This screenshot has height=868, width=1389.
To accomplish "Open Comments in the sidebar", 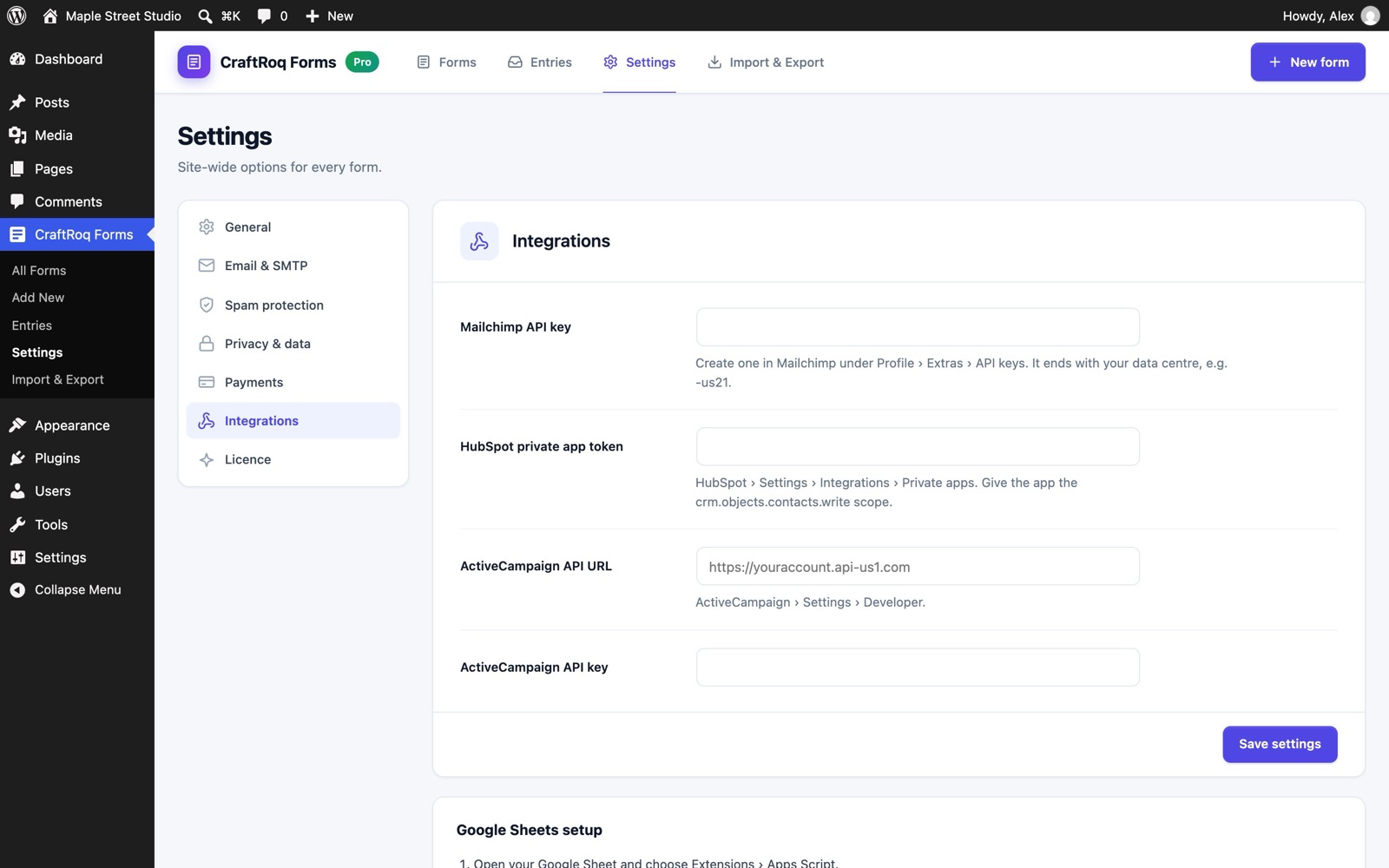I will coord(77,201).
